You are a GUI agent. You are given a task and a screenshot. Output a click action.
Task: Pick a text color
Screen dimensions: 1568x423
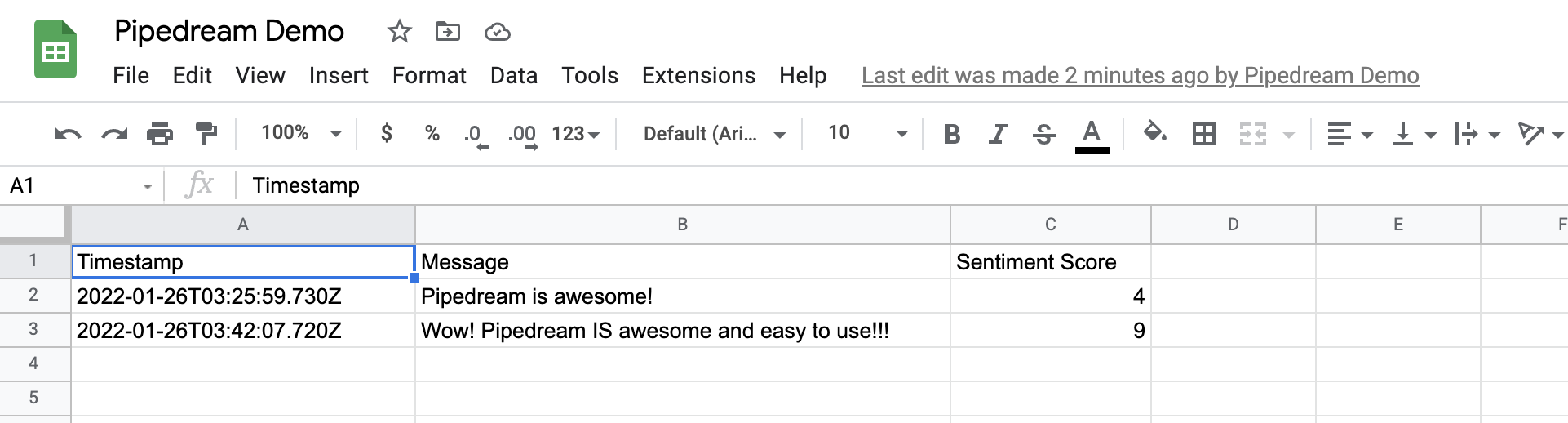pos(1092,134)
